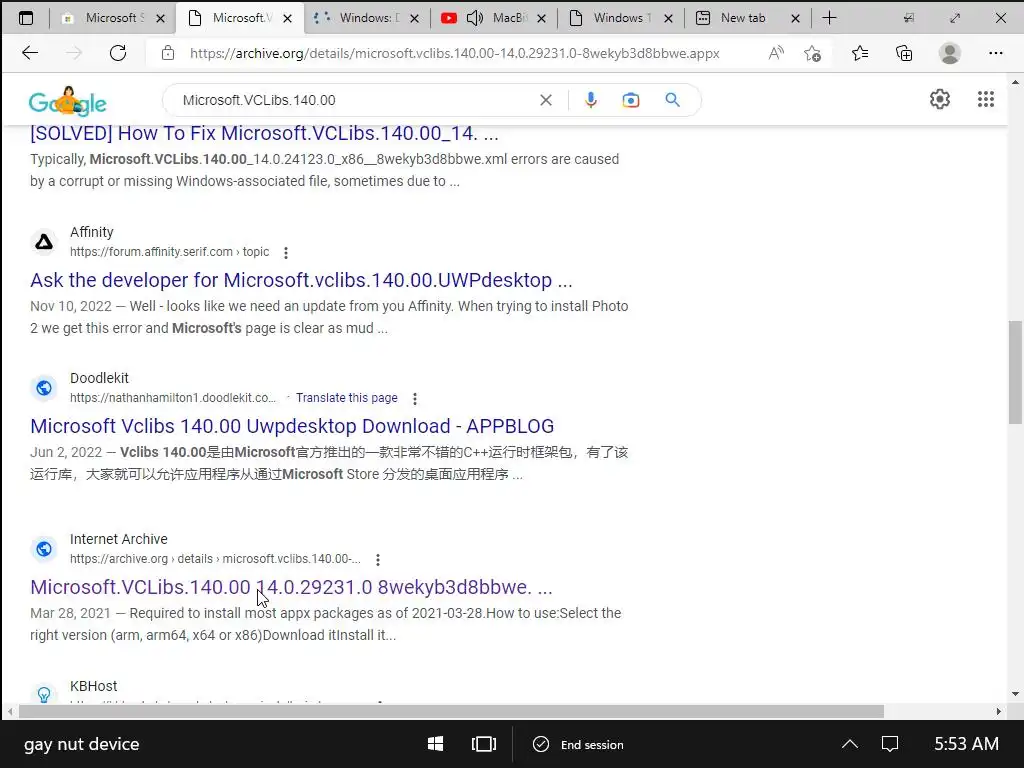Open SOLVED How To Fix Microsoft.VCLibs result

pyautogui.click(x=264, y=133)
